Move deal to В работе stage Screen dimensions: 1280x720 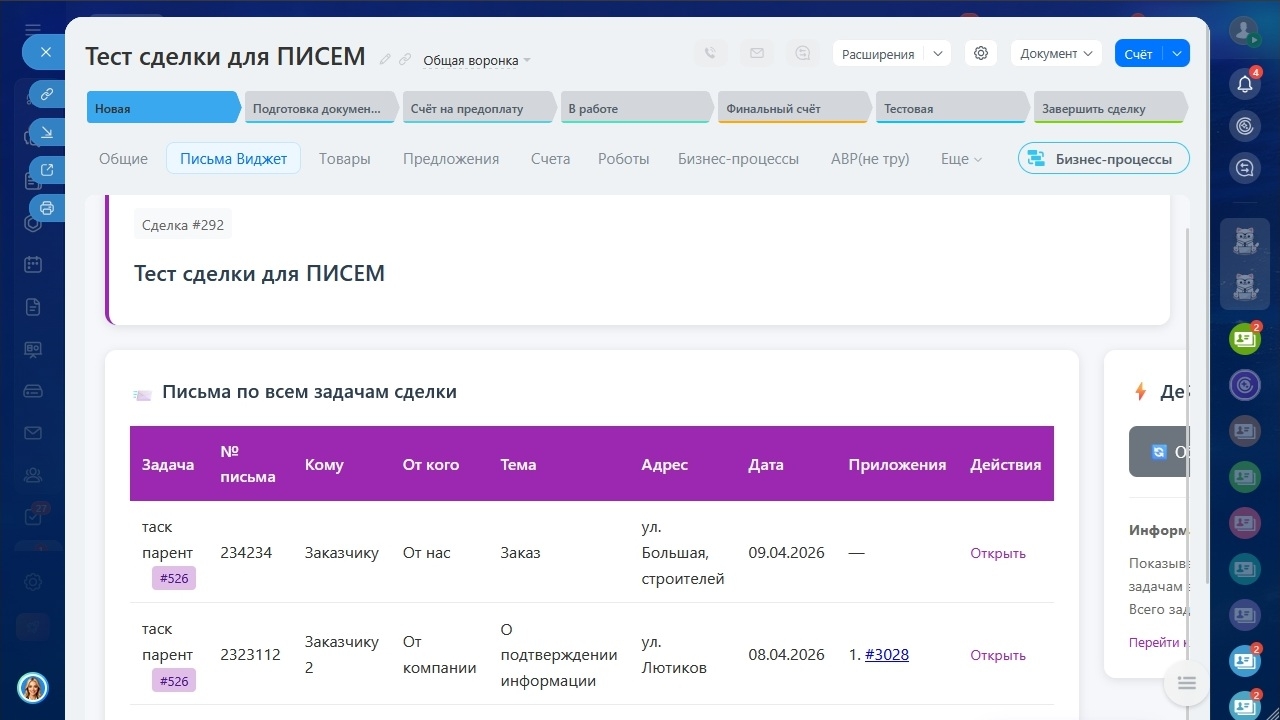[635, 108]
